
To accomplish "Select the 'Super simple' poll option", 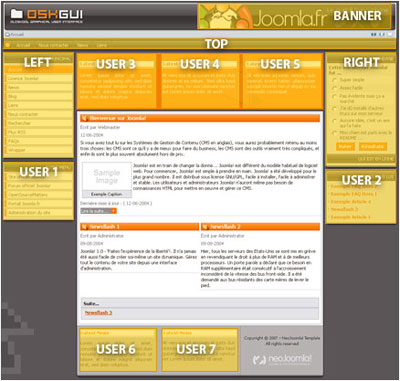I will pos(334,80).
